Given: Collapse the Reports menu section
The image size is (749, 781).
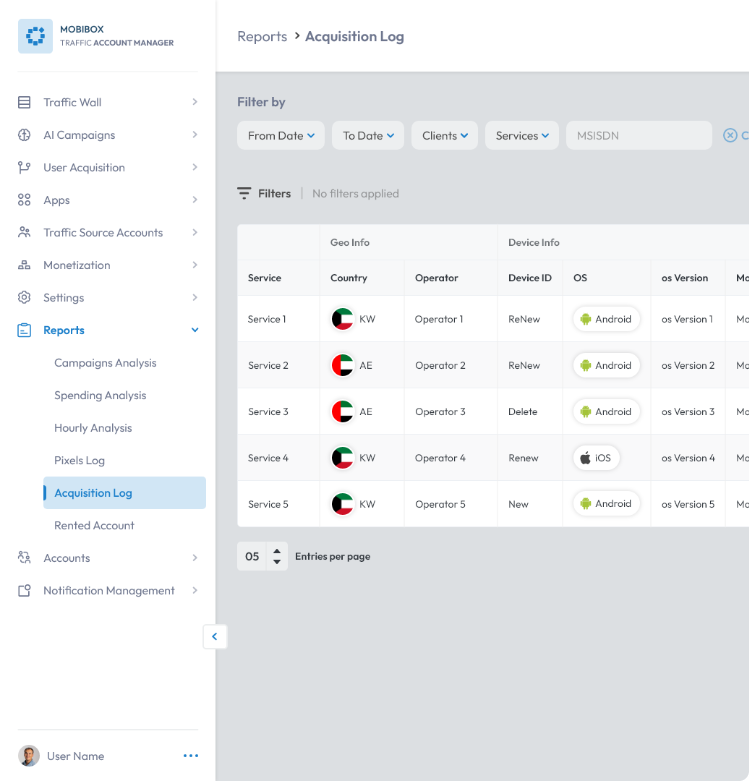Looking at the screenshot, I should coord(195,330).
